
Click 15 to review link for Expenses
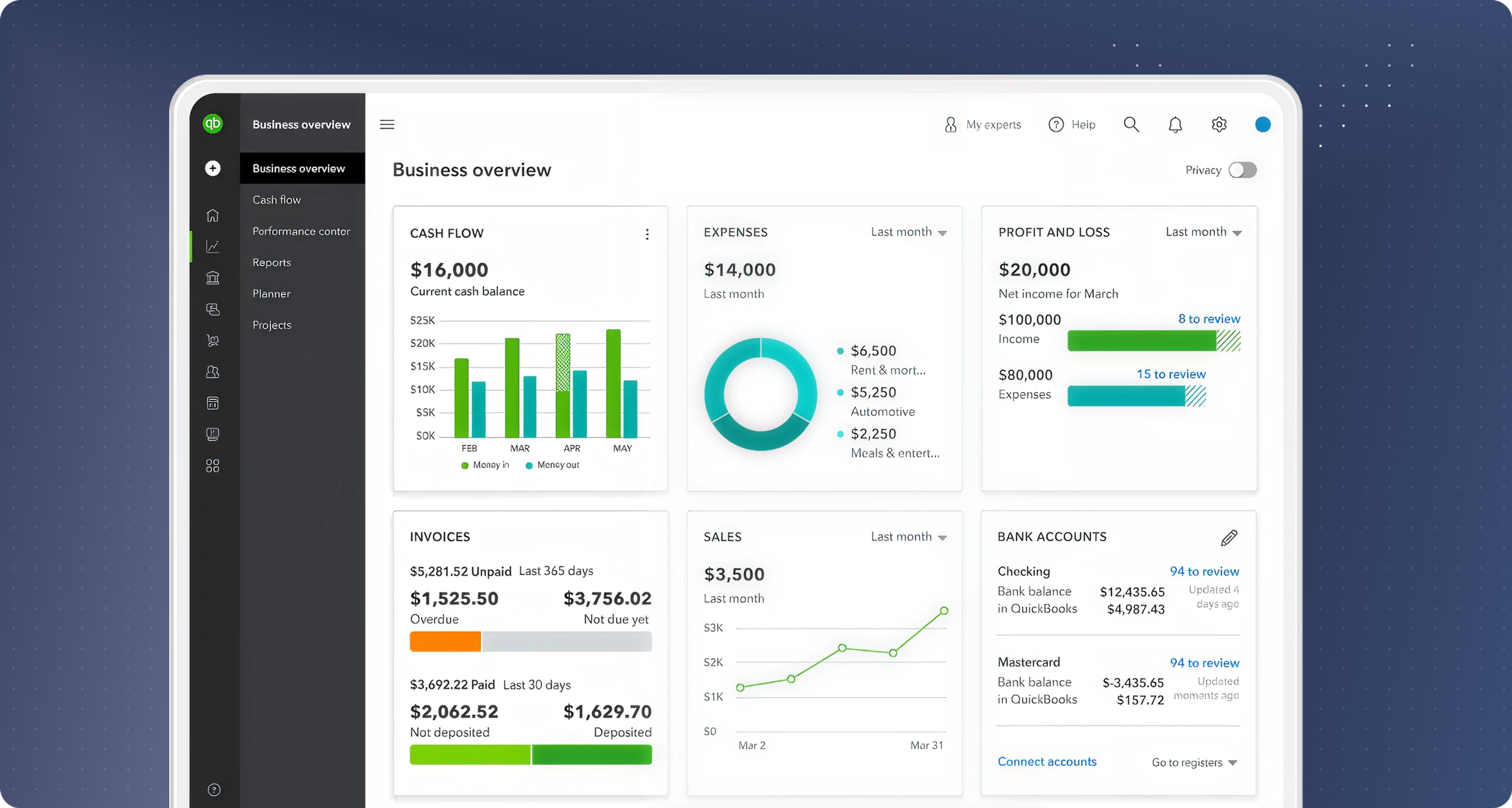[1171, 374]
